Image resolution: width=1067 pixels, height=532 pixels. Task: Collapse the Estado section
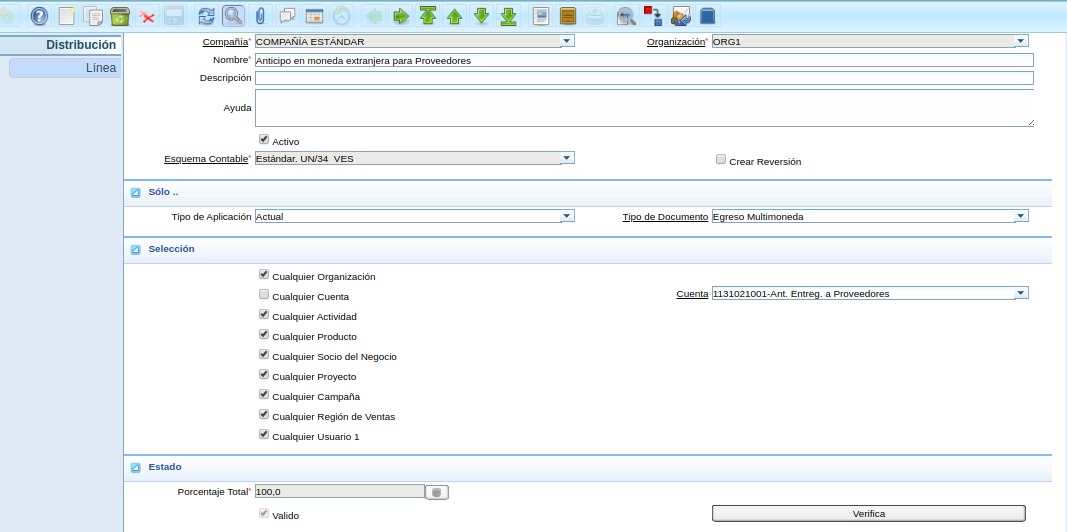(x=135, y=467)
